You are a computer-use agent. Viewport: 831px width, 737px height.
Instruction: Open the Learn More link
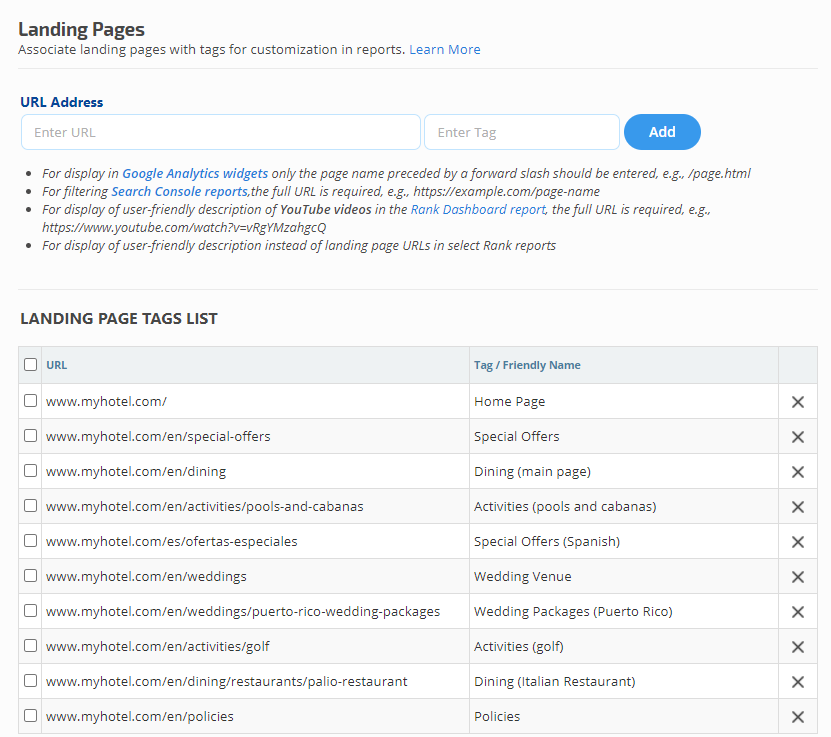(x=444, y=49)
